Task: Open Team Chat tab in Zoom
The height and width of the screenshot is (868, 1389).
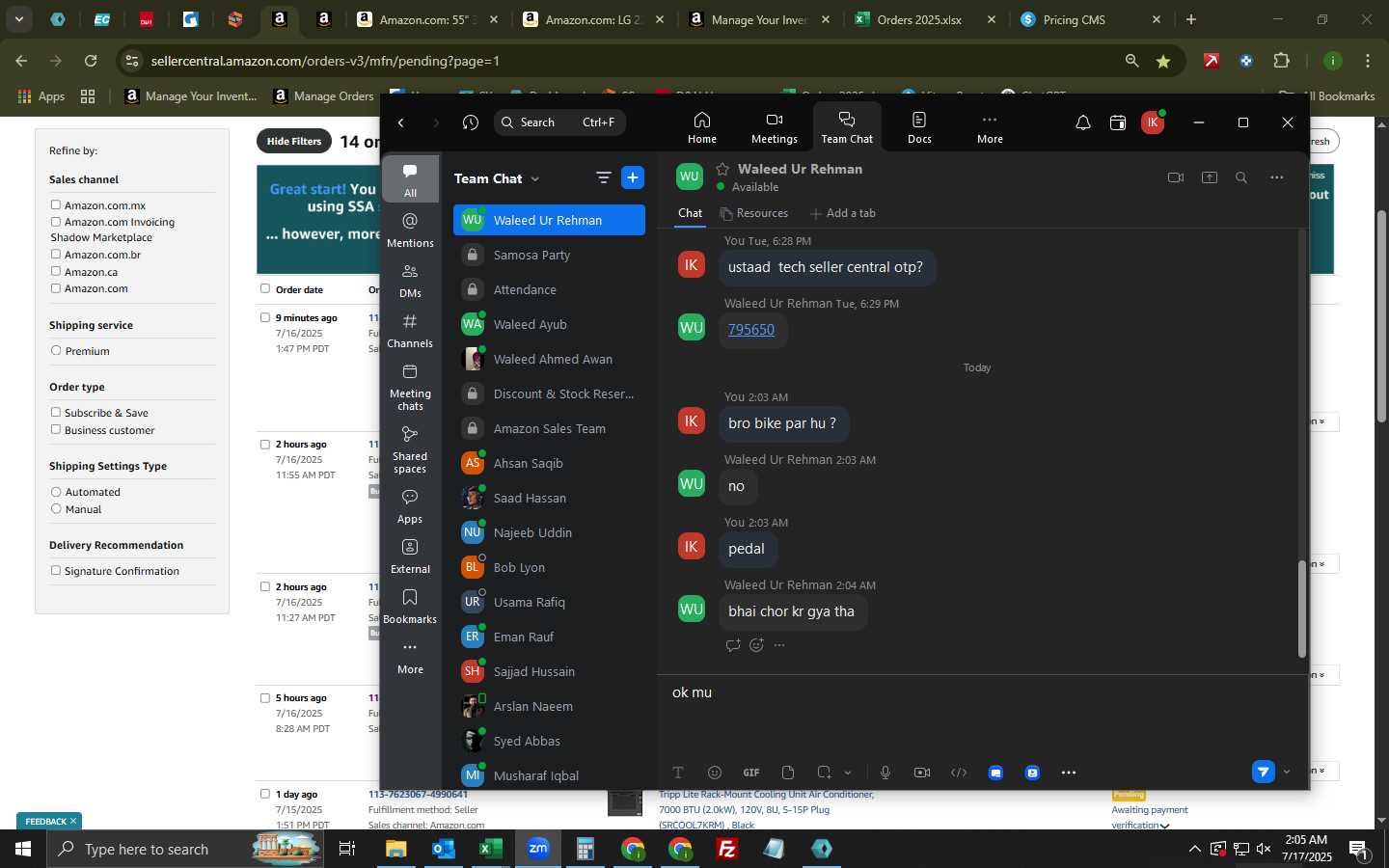Action: (x=847, y=127)
